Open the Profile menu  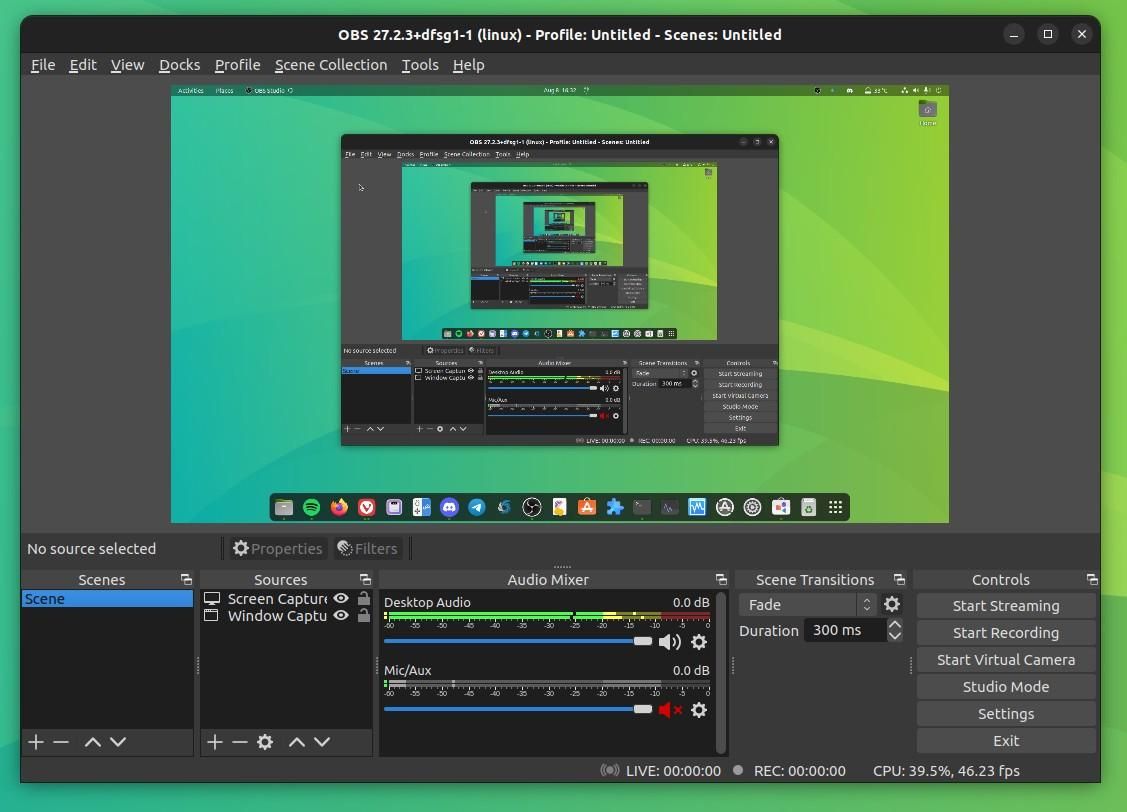(x=237, y=65)
